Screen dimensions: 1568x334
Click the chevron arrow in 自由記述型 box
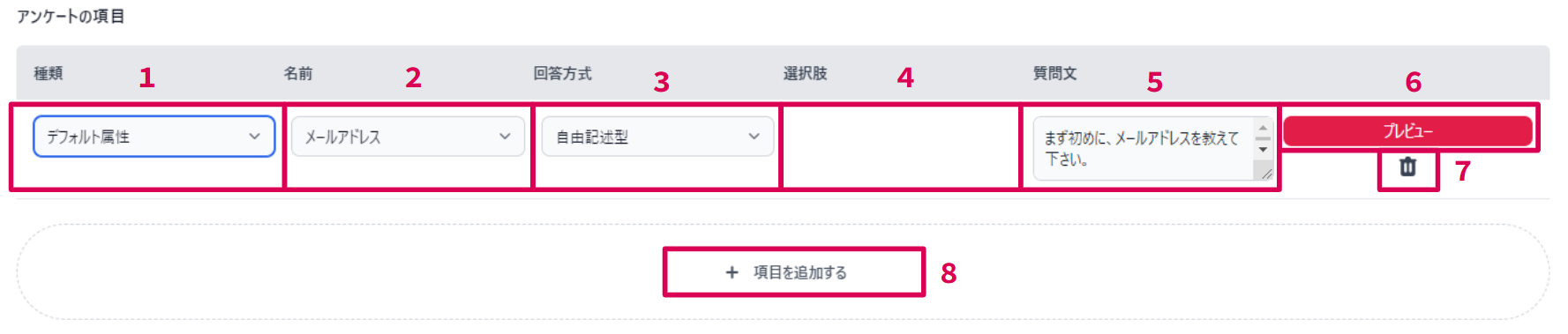pyautogui.click(x=754, y=137)
